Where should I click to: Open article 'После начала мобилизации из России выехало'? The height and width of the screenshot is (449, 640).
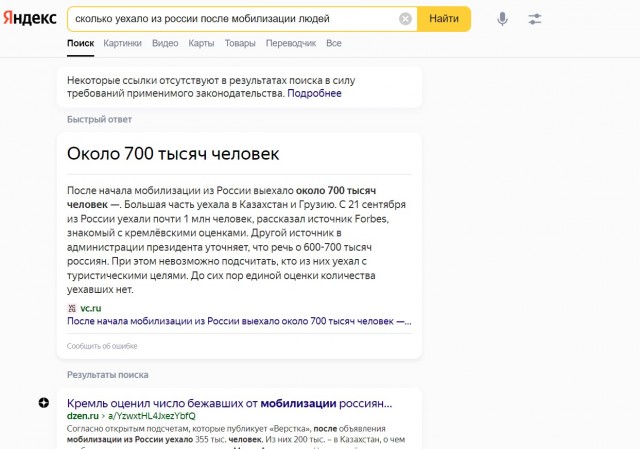pos(239,321)
